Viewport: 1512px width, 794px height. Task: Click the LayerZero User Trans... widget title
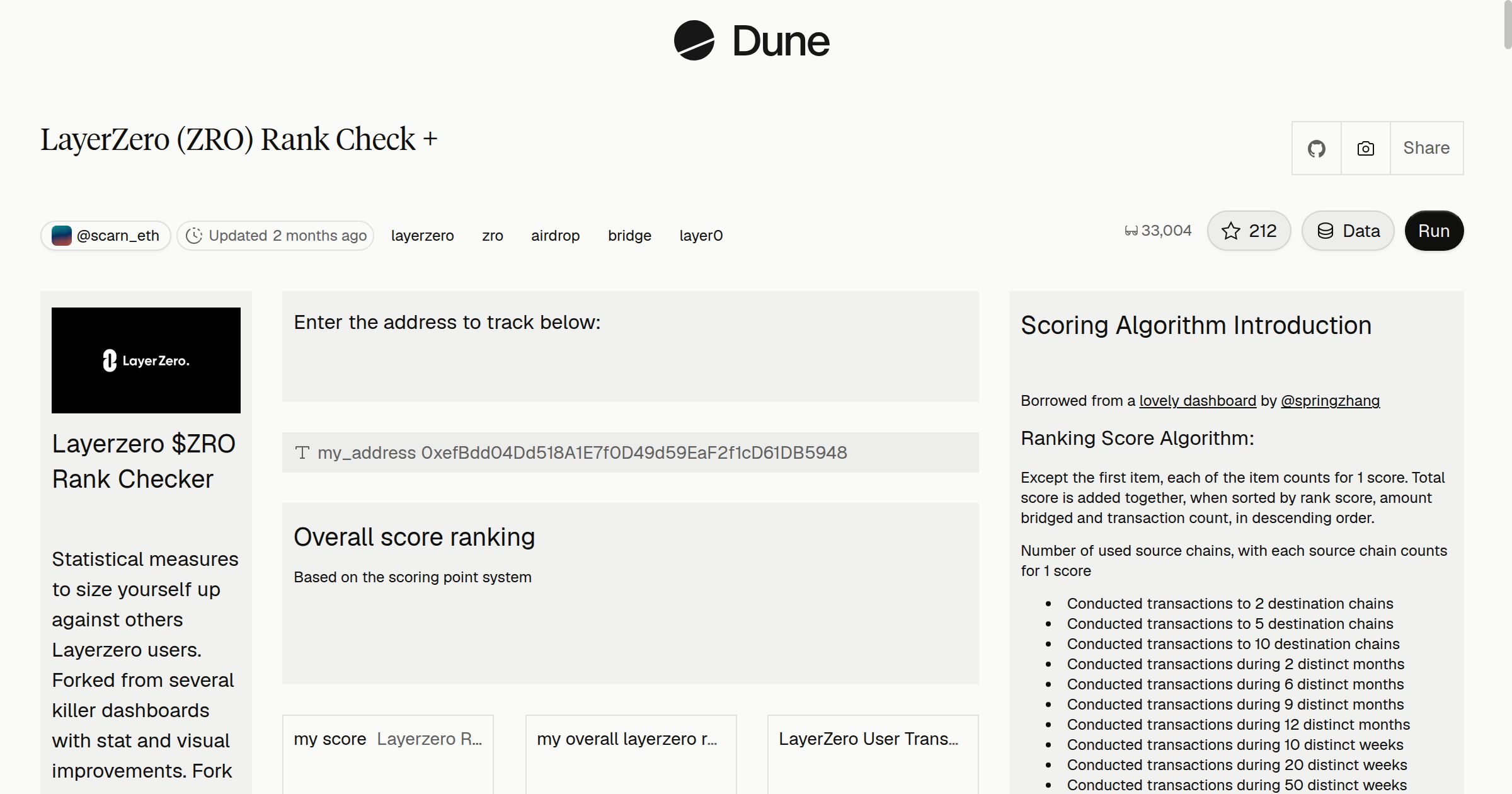(x=869, y=739)
